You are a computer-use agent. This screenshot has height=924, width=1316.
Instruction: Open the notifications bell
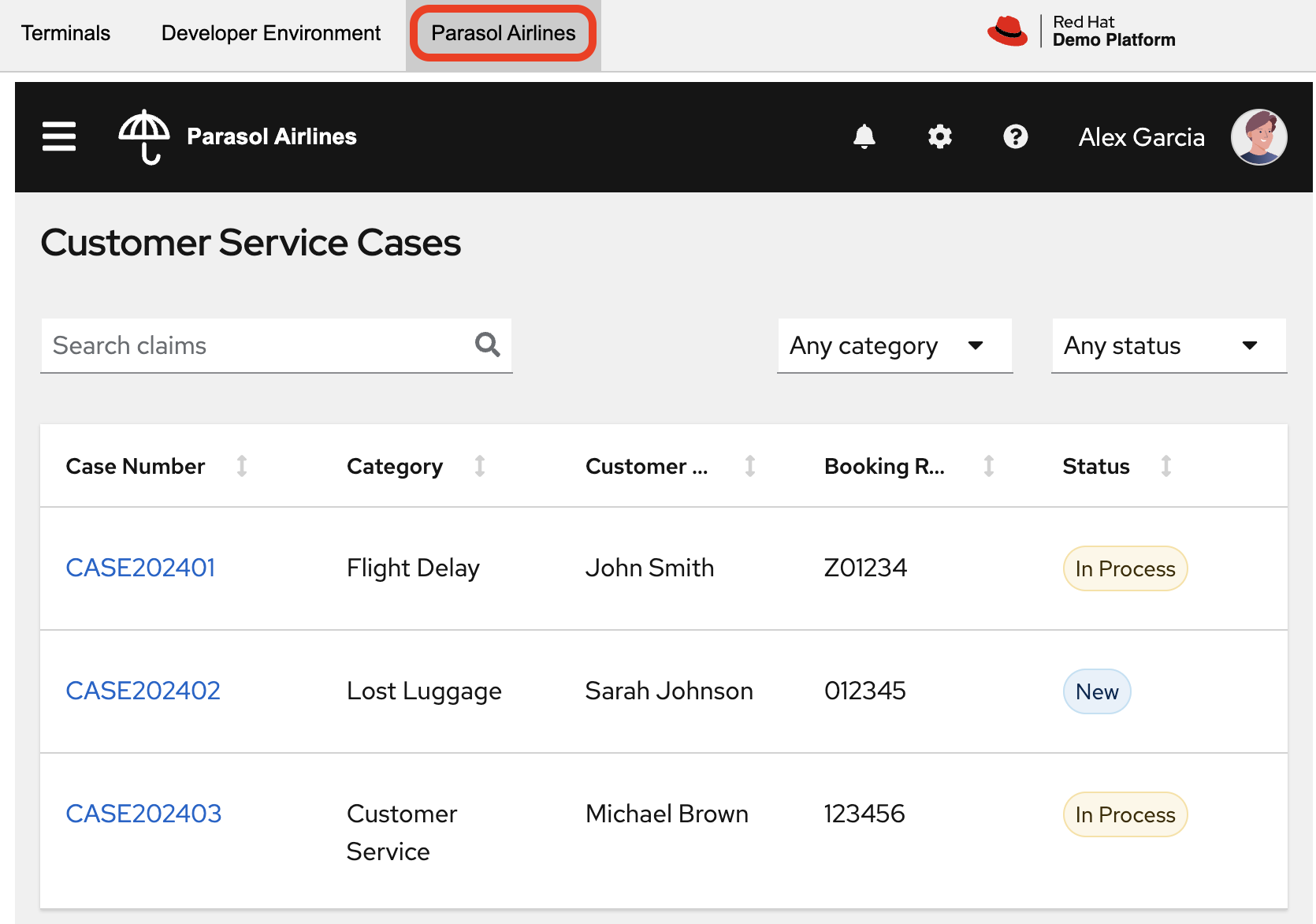click(864, 136)
